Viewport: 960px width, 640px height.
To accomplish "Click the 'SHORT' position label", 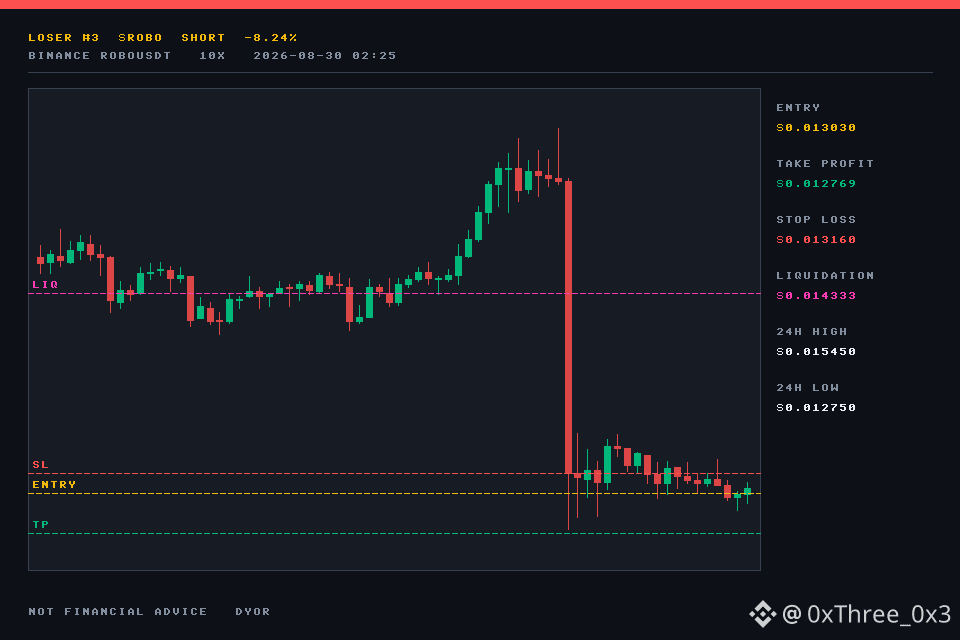I will [x=203, y=38].
